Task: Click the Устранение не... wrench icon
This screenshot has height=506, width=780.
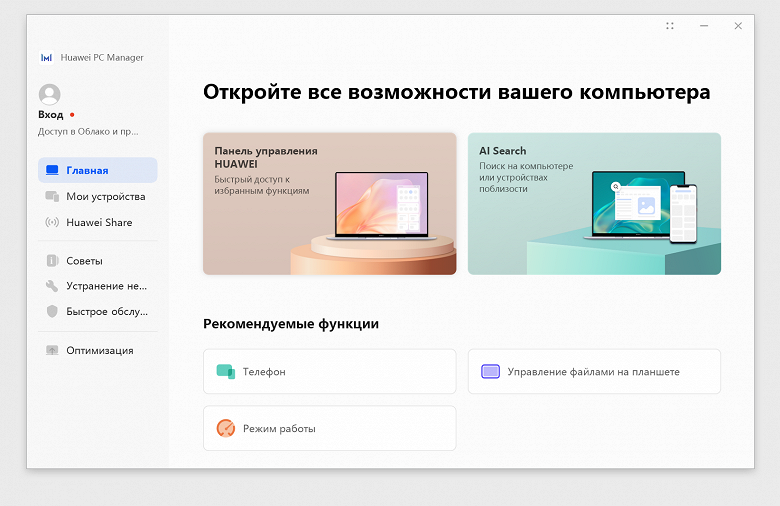Action: 52,286
